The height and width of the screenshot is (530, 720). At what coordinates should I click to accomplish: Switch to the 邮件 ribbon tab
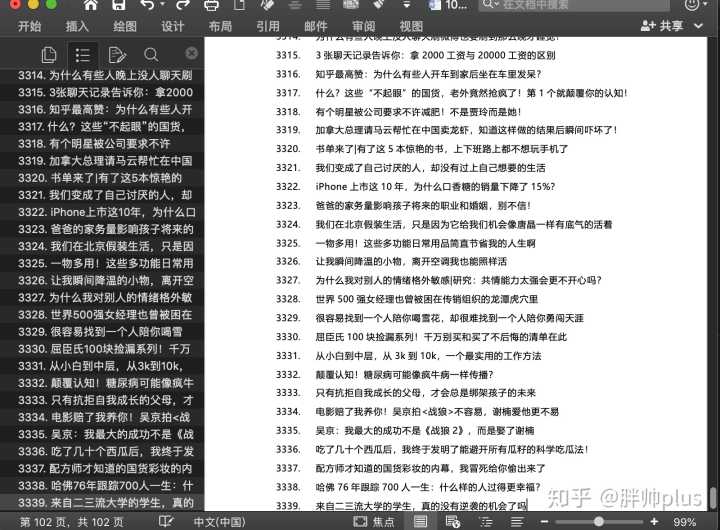pos(316,26)
